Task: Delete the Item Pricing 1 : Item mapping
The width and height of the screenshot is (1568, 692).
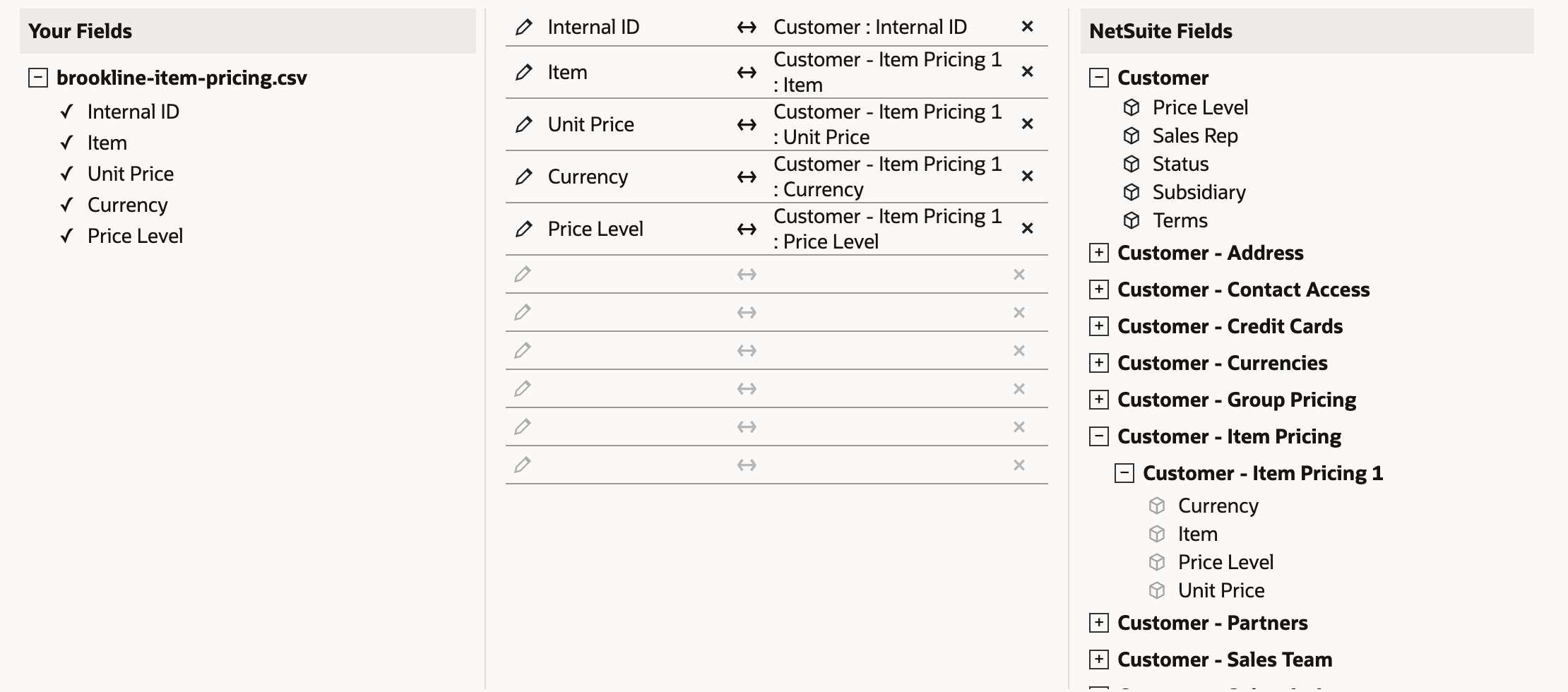Action: click(x=1028, y=71)
